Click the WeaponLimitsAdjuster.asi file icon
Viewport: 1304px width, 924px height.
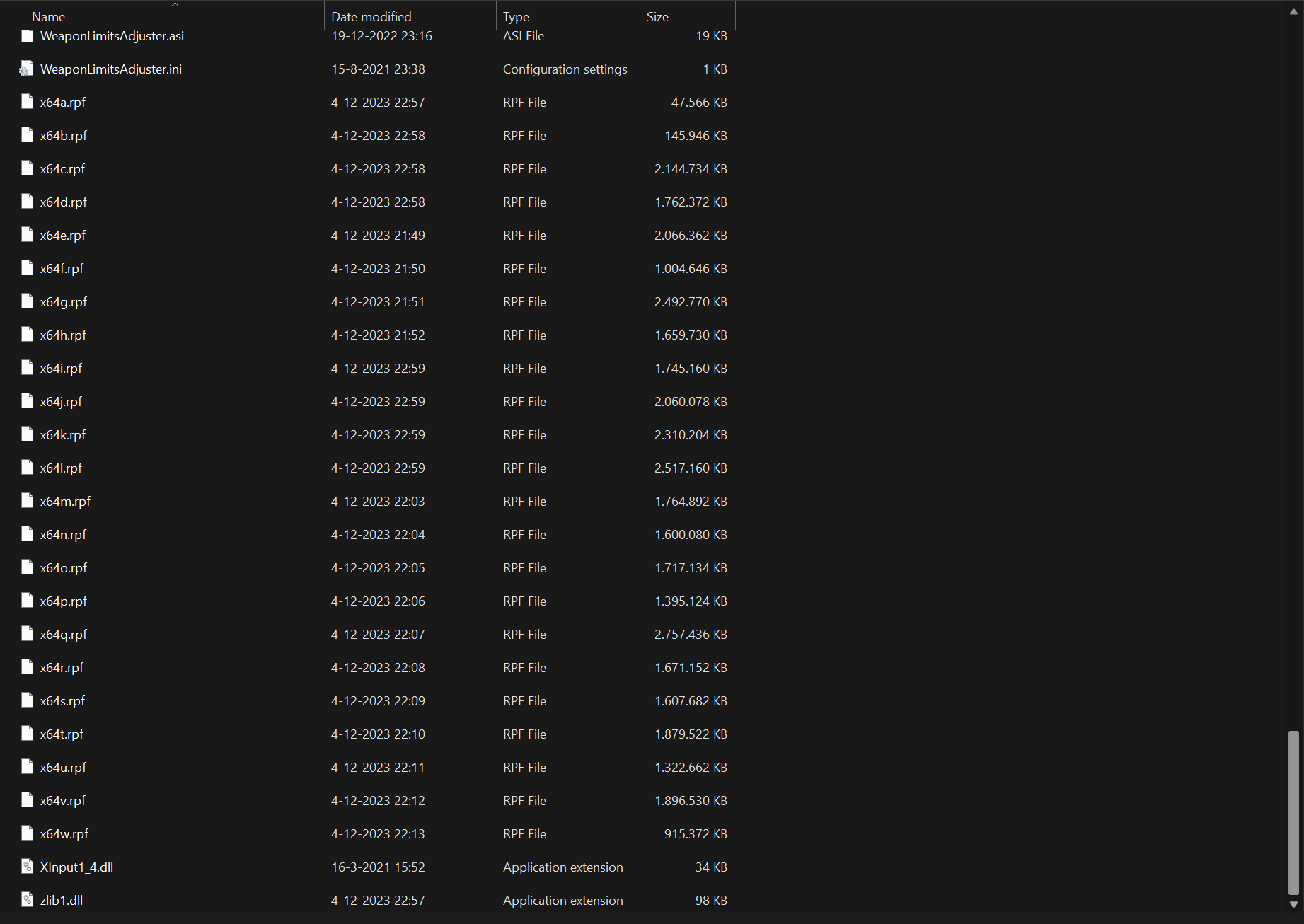point(27,36)
